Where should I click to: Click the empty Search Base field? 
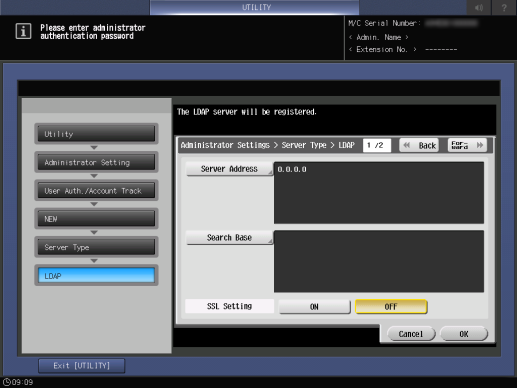(379, 261)
